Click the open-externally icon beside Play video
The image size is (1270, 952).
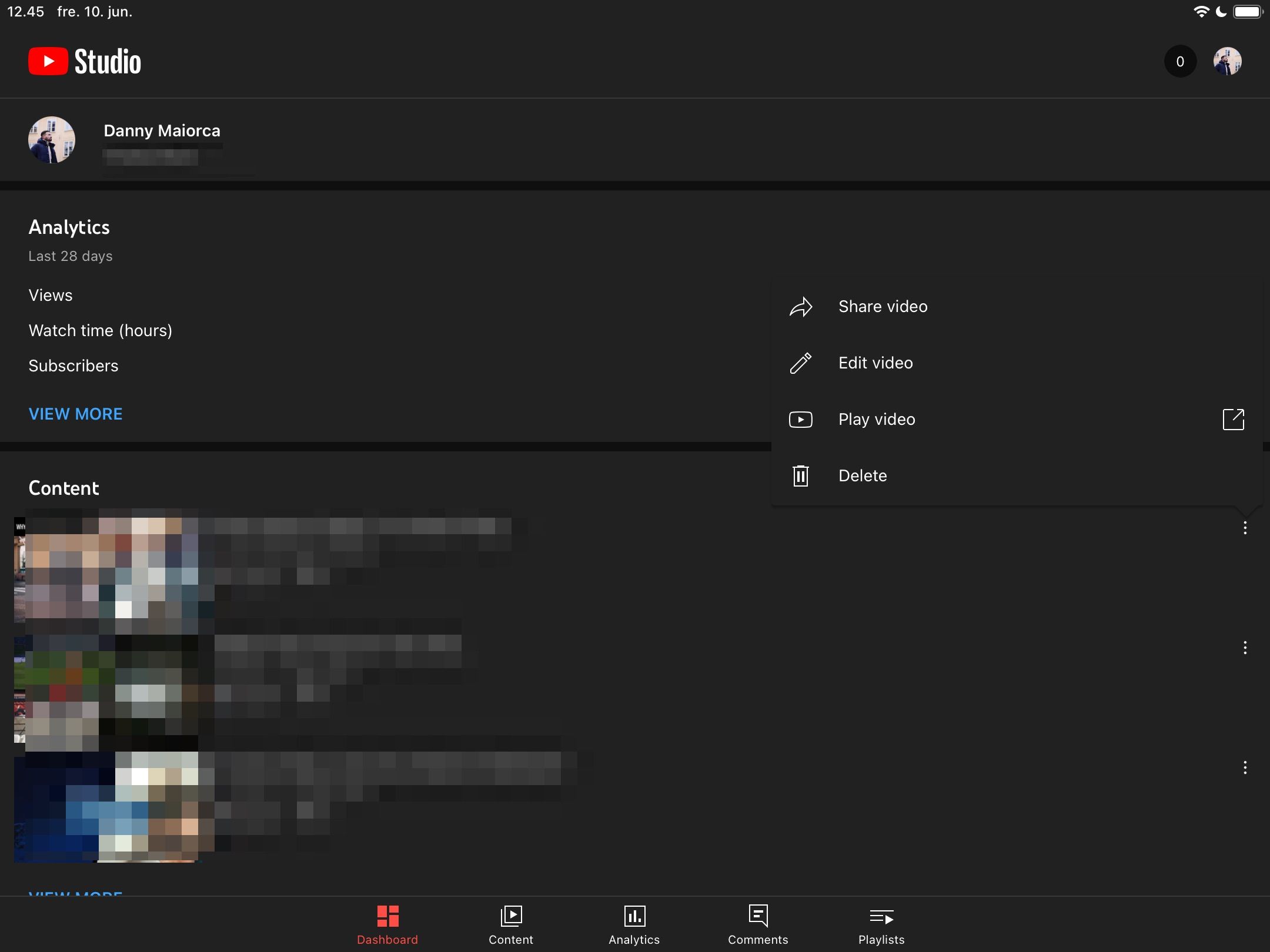coord(1234,420)
